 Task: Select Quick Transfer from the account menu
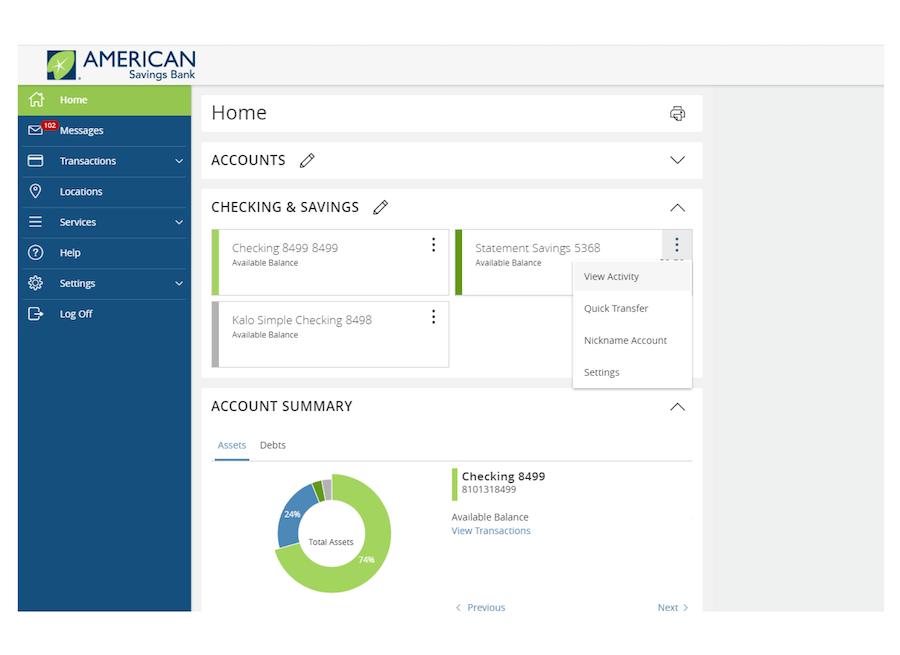[x=632, y=308]
